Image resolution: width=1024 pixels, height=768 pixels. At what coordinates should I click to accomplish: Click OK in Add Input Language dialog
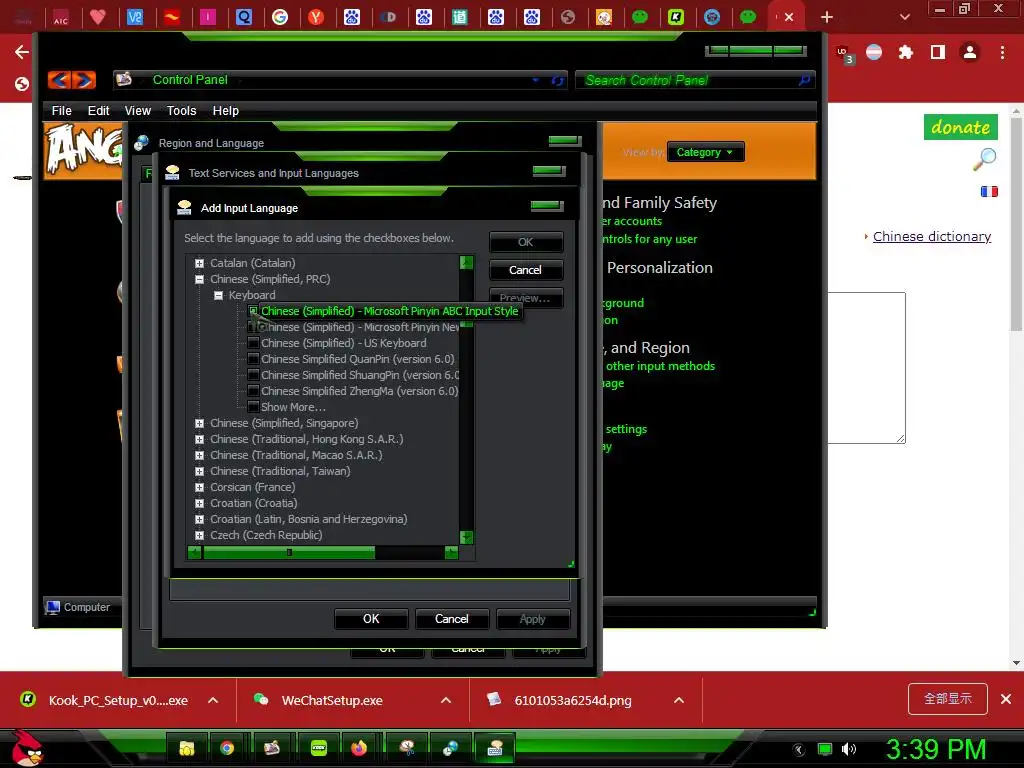tap(526, 242)
